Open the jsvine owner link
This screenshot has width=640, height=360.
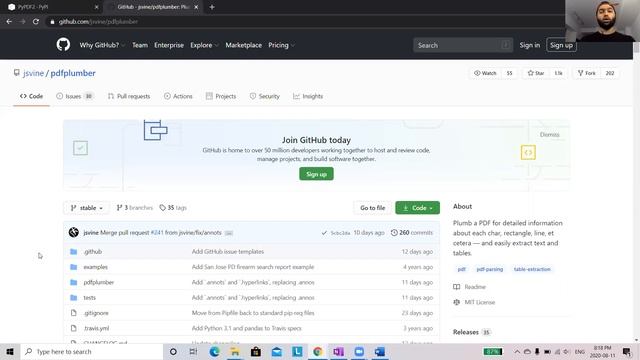pyautogui.click(x=33, y=73)
